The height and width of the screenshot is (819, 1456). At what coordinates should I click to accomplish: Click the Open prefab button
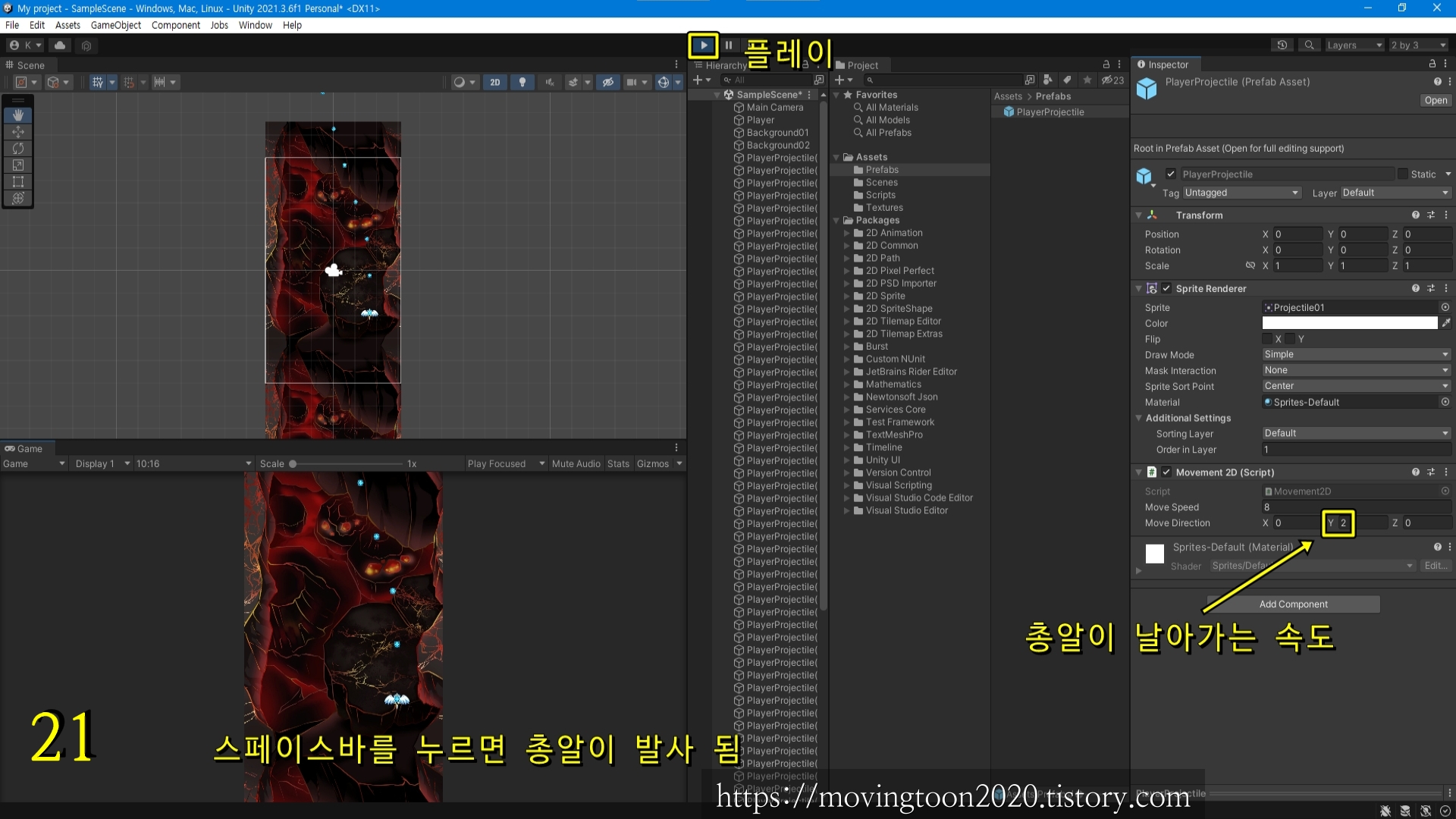1436,101
